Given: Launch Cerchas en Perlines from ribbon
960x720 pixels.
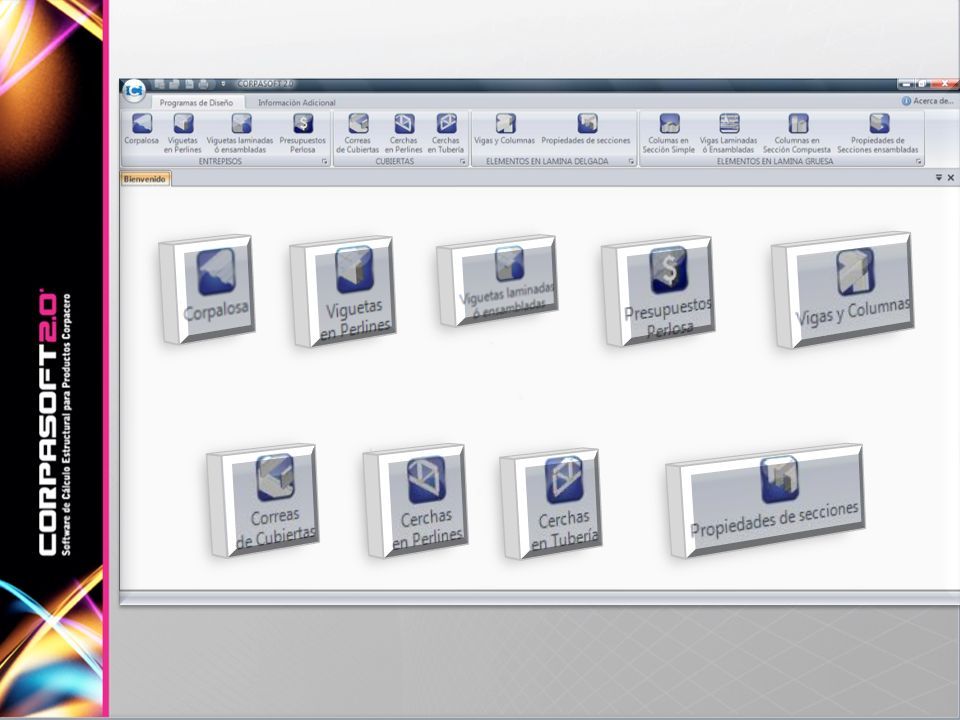Looking at the screenshot, I should (x=403, y=133).
